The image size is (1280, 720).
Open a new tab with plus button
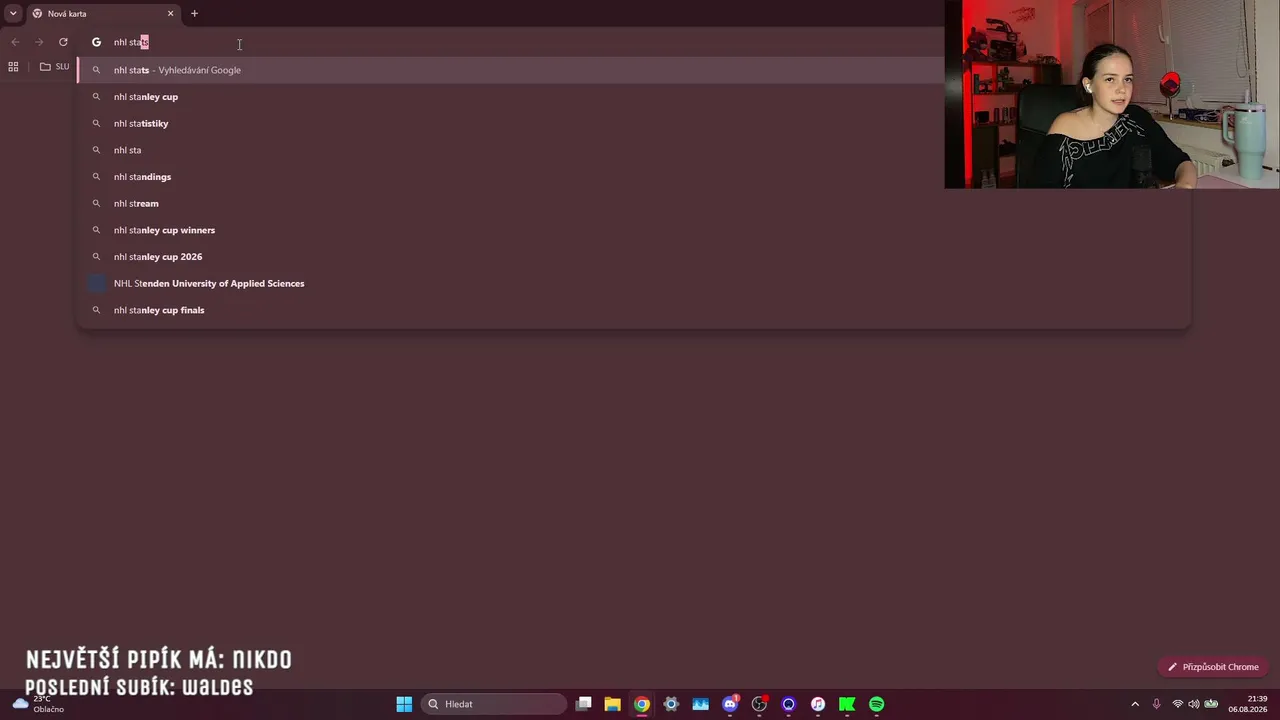tap(194, 14)
